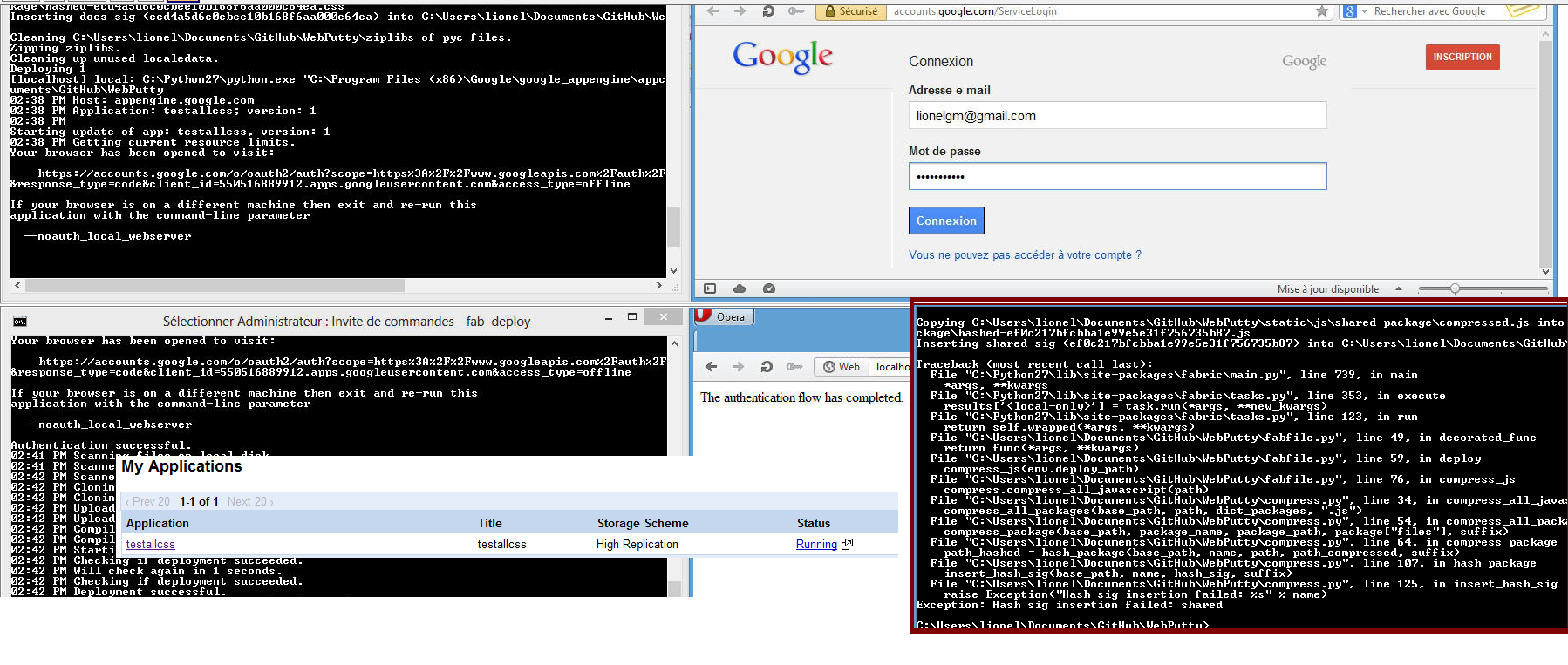The image size is (1568, 665).
Task: Click the Storage Scheme column header
Action: 643,524
